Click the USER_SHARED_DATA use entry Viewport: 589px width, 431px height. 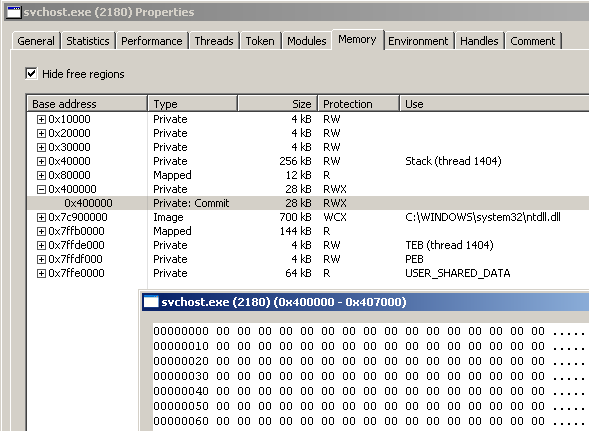click(x=458, y=273)
